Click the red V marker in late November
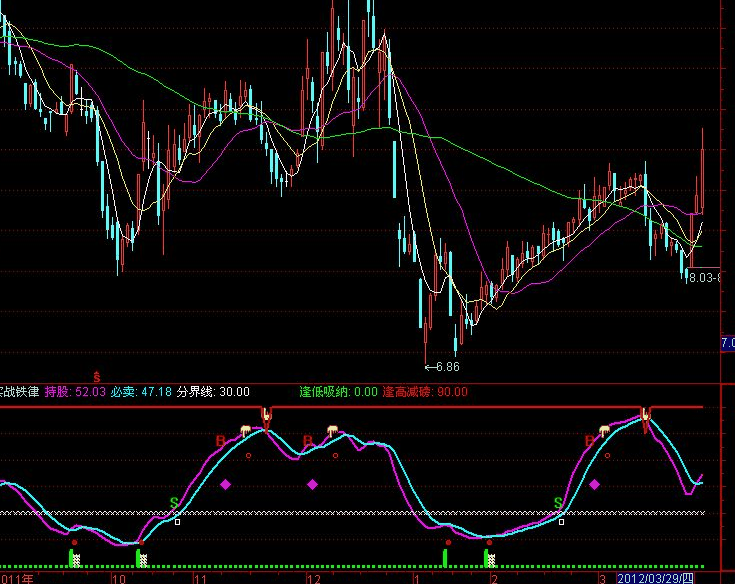Screen dimensions: 735x584 pos(266,419)
